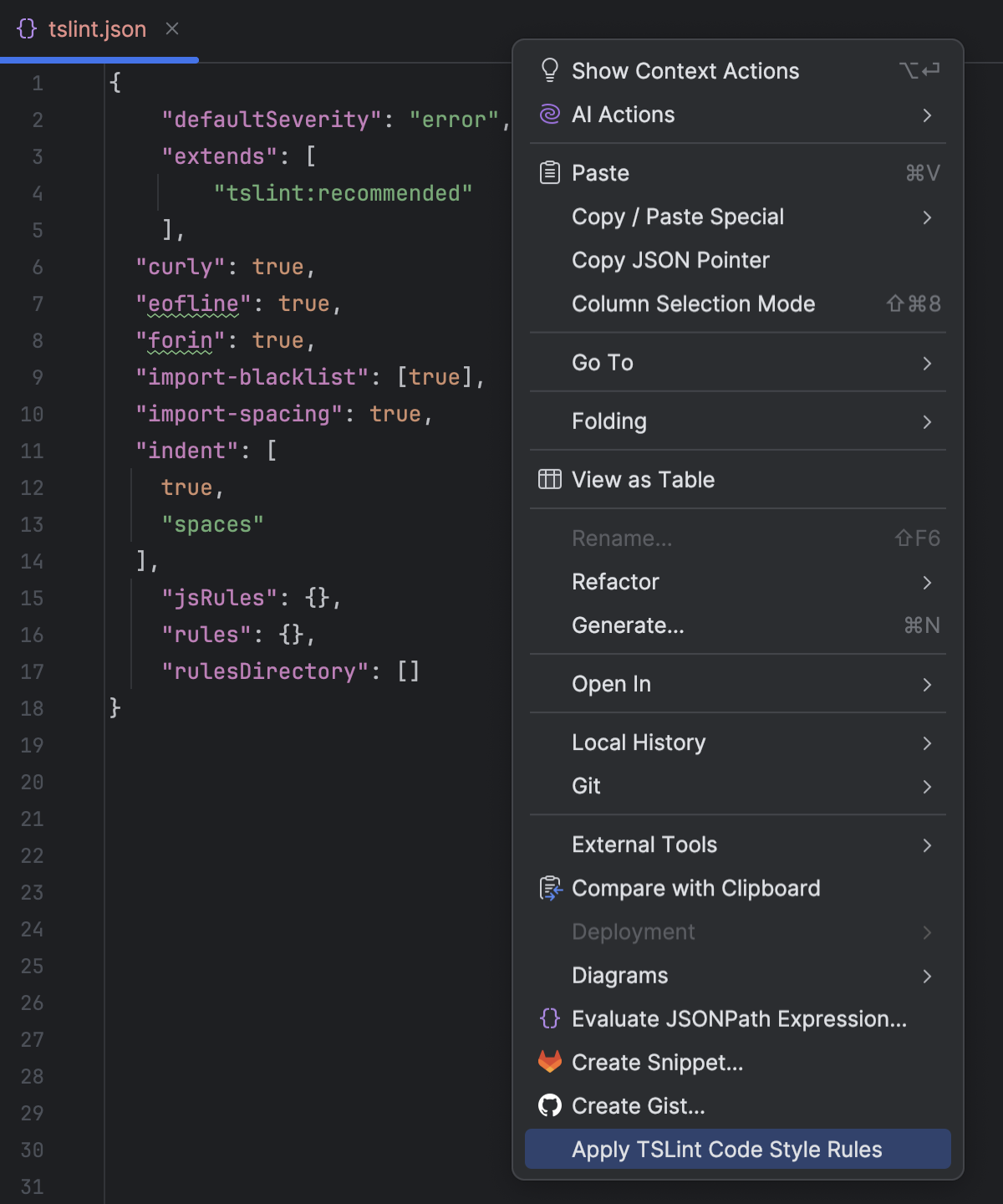Open the Local History submenu

point(638,742)
